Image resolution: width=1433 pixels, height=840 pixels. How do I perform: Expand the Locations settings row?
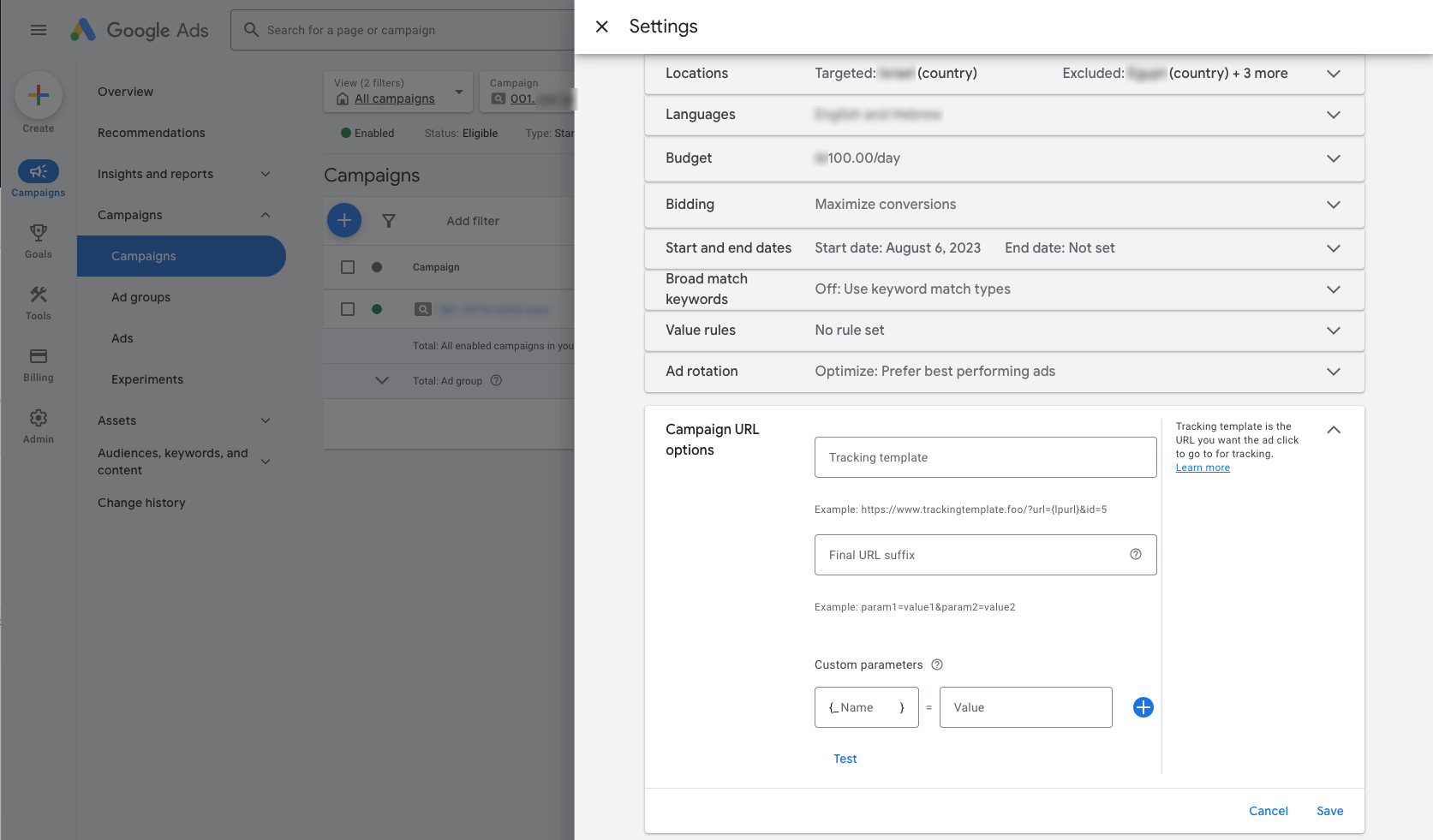coord(1333,74)
